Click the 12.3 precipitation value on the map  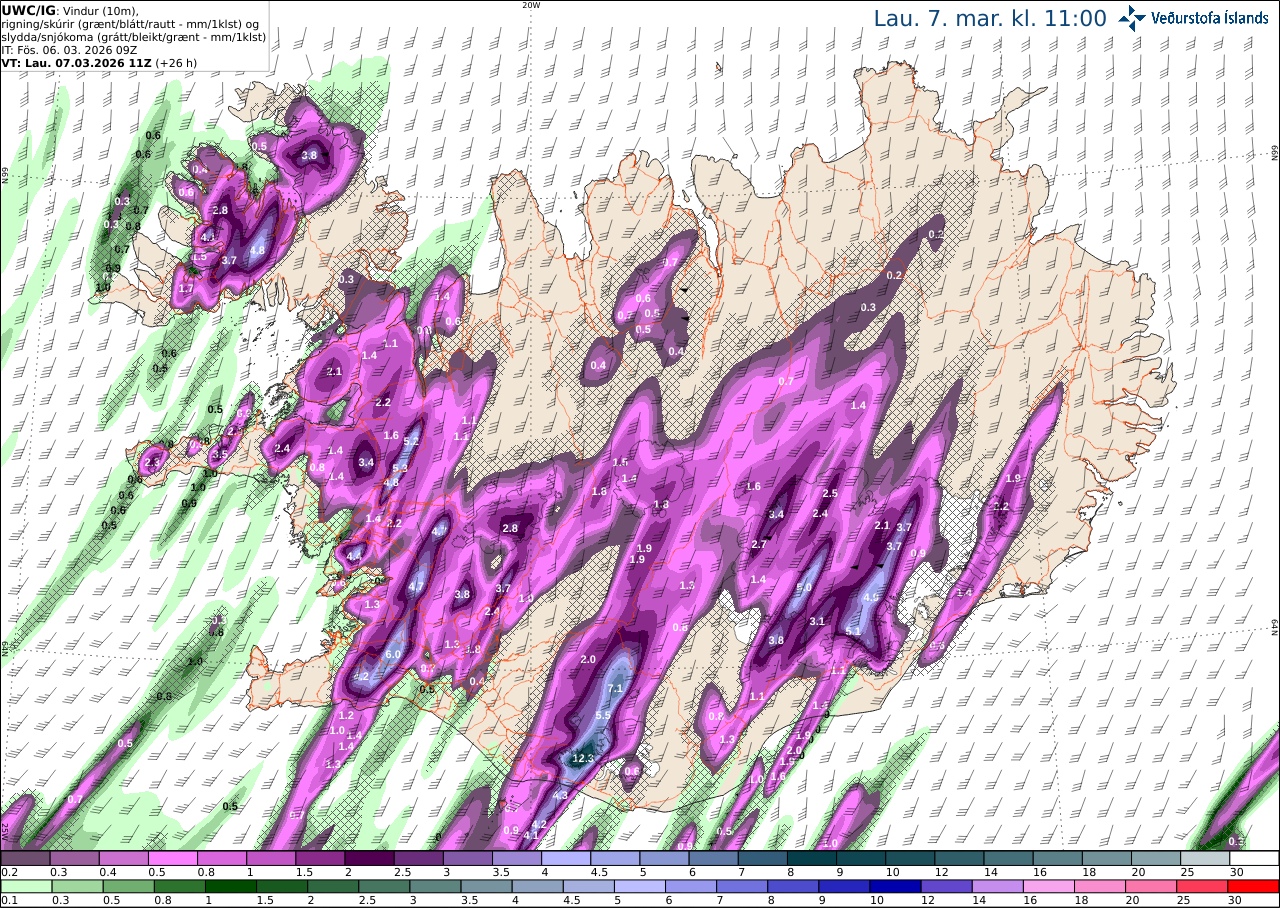pos(583,759)
